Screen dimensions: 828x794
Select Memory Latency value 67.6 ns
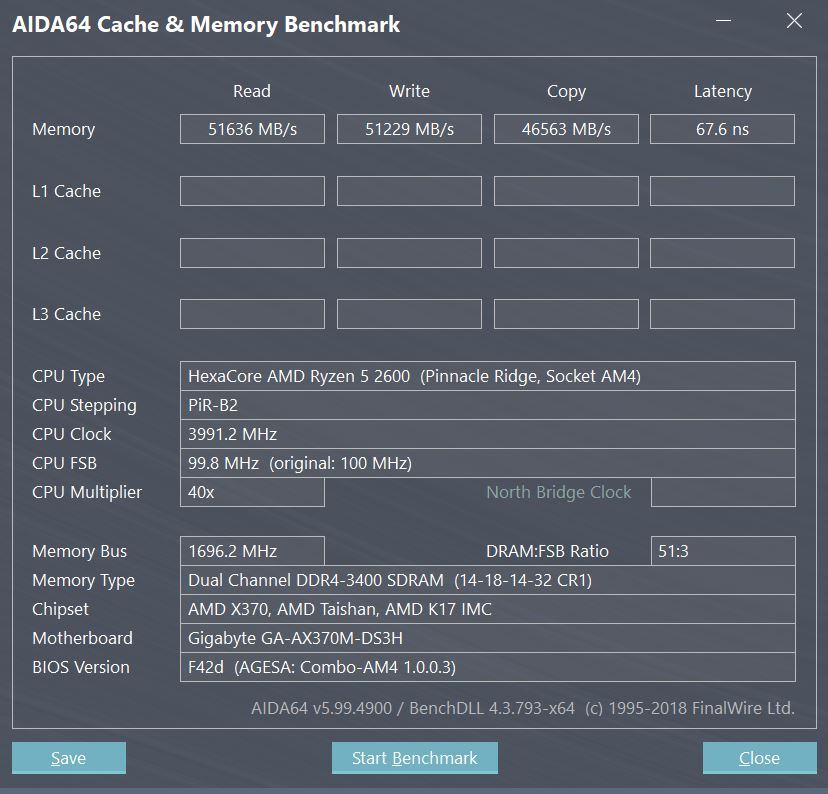pos(722,129)
